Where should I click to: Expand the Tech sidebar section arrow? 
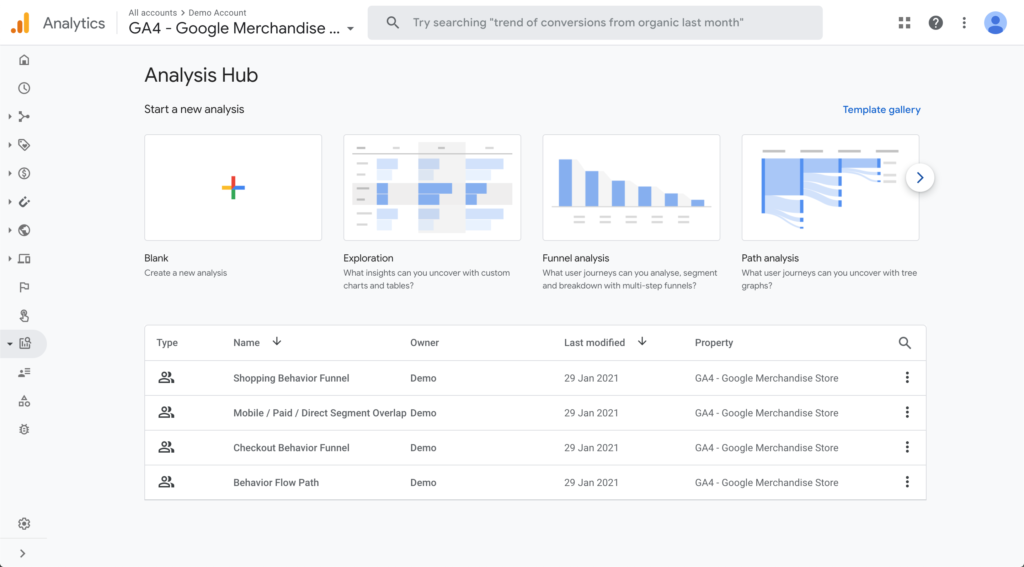point(10,259)
